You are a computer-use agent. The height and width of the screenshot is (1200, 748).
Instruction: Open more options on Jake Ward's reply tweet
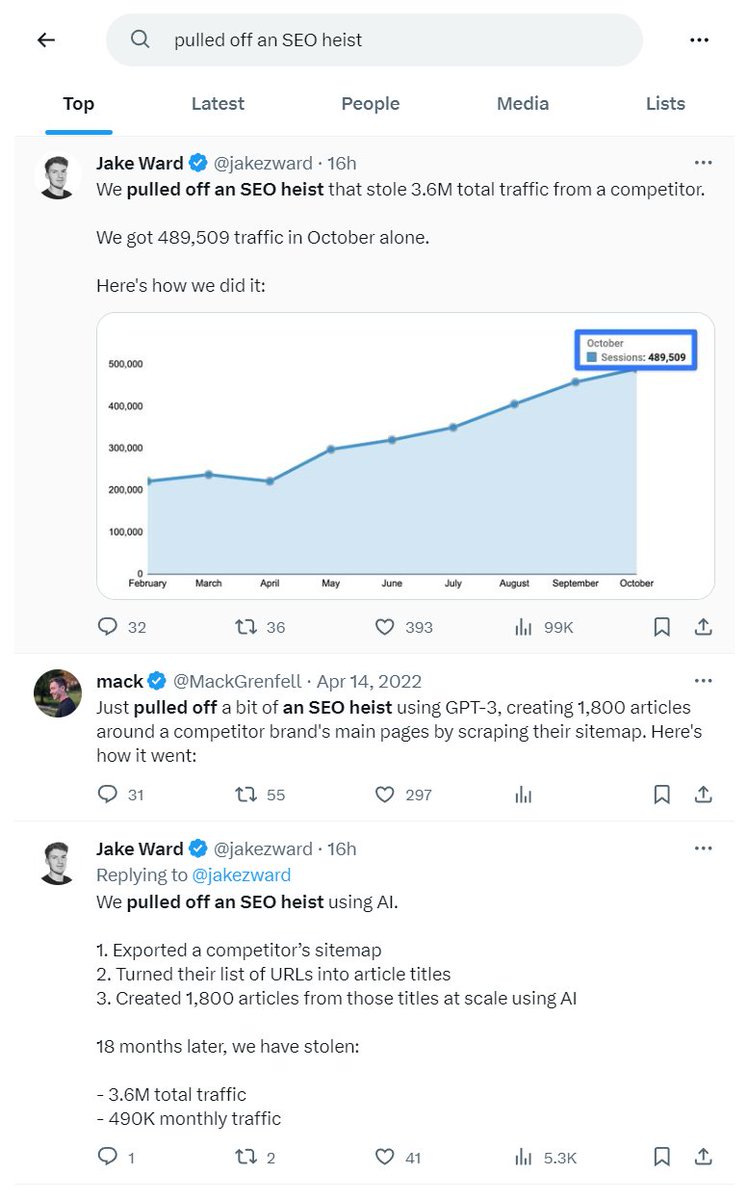click(x=703, y=849)
